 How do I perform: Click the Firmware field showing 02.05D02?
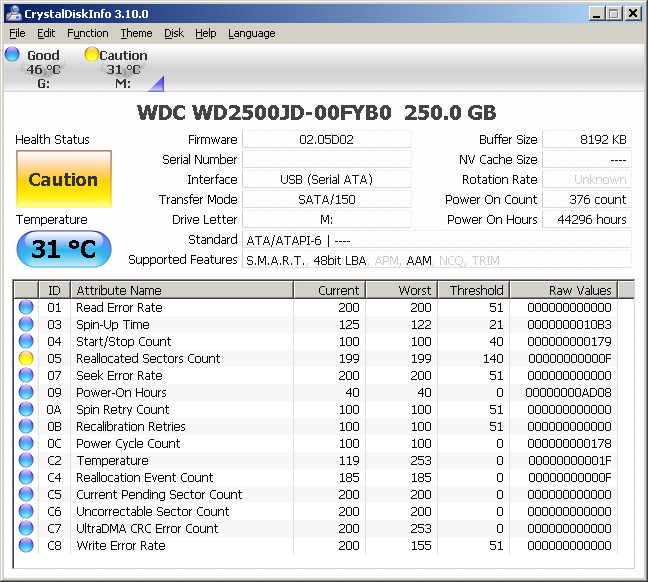pos(327,140)
